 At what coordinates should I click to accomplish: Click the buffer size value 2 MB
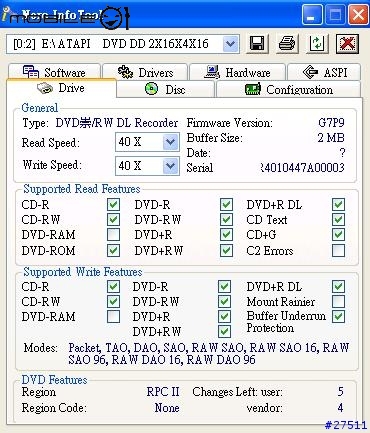pyautogui.click(x=331, y=138)
